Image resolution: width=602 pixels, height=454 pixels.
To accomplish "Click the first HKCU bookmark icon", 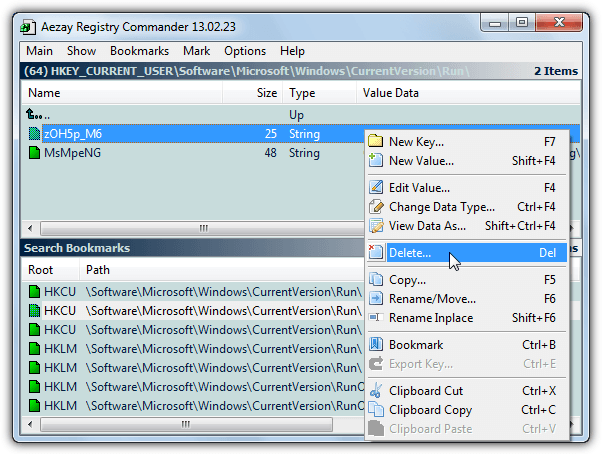I will point(35,292).
